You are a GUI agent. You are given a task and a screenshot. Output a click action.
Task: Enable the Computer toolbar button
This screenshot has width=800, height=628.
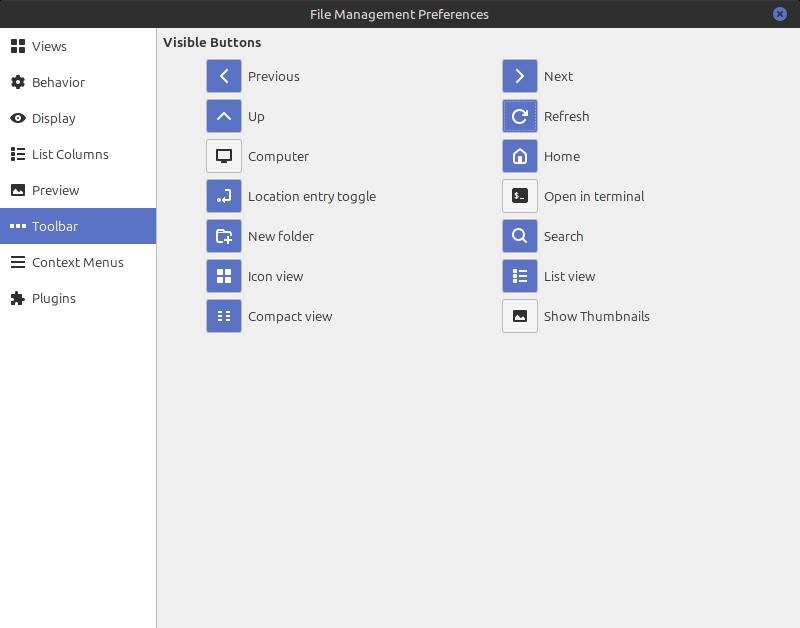[x=224, y=156]
